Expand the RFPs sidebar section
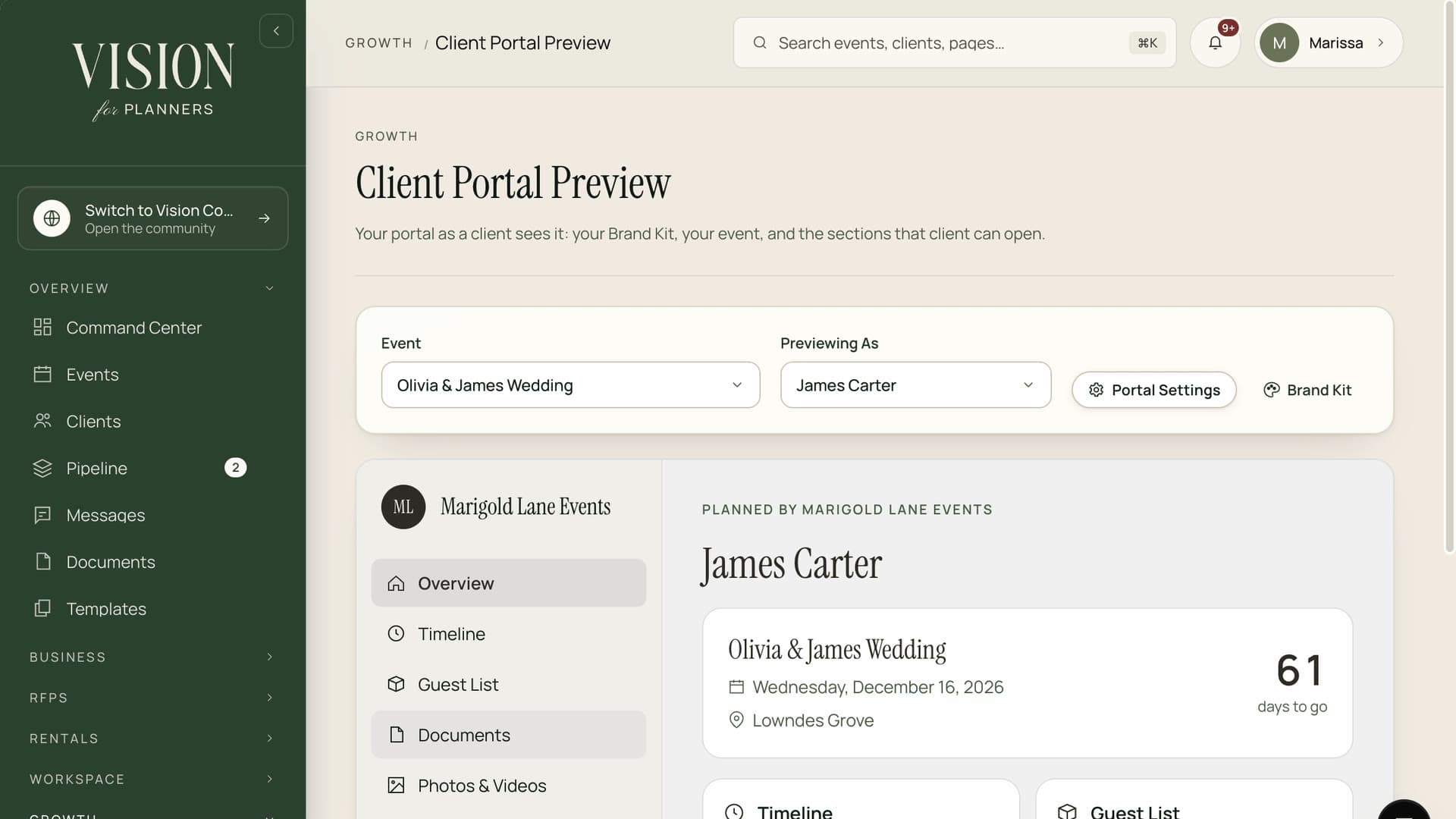Viewport: 1456px width, 819px height. (x=152, y=698)
